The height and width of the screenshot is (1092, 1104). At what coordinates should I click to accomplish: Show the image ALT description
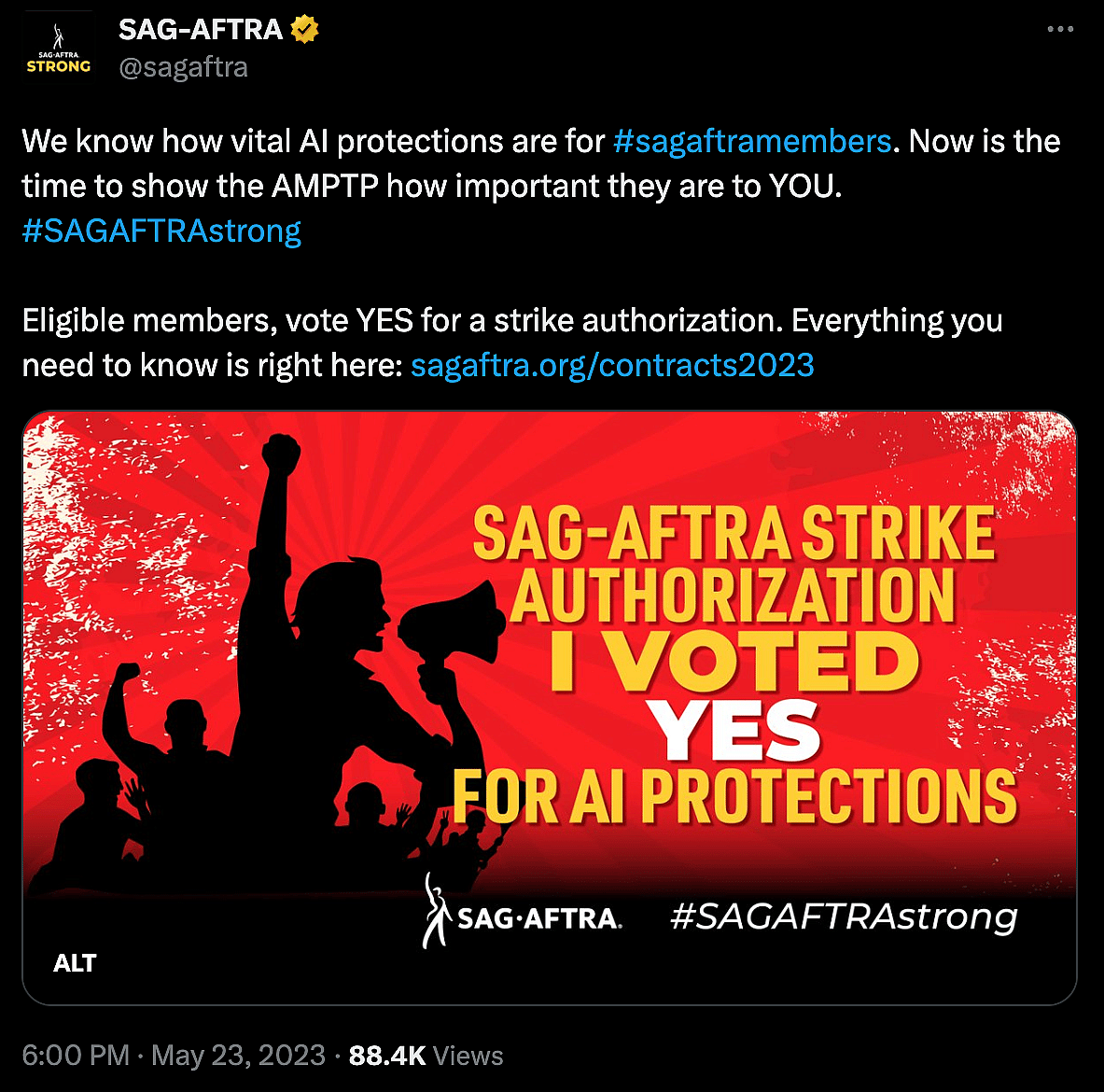[x=75, y=963]
